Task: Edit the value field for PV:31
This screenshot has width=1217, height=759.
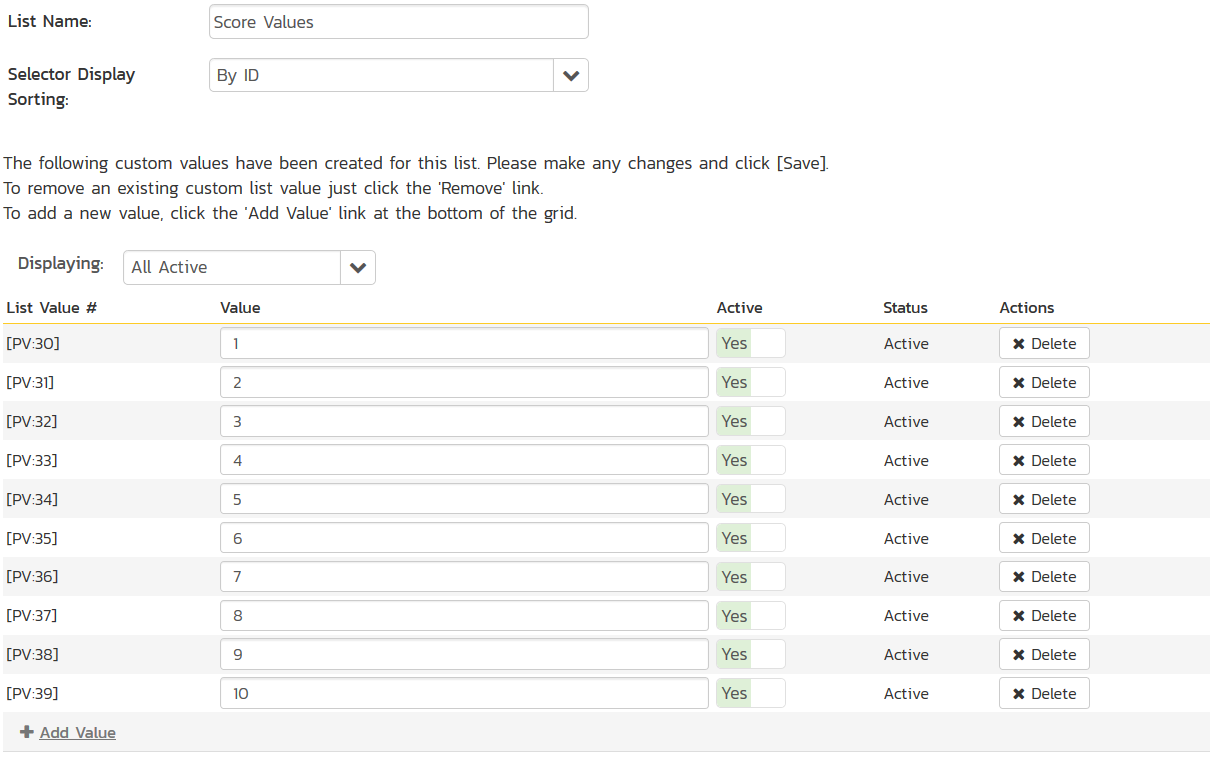Action: [464, 382]
